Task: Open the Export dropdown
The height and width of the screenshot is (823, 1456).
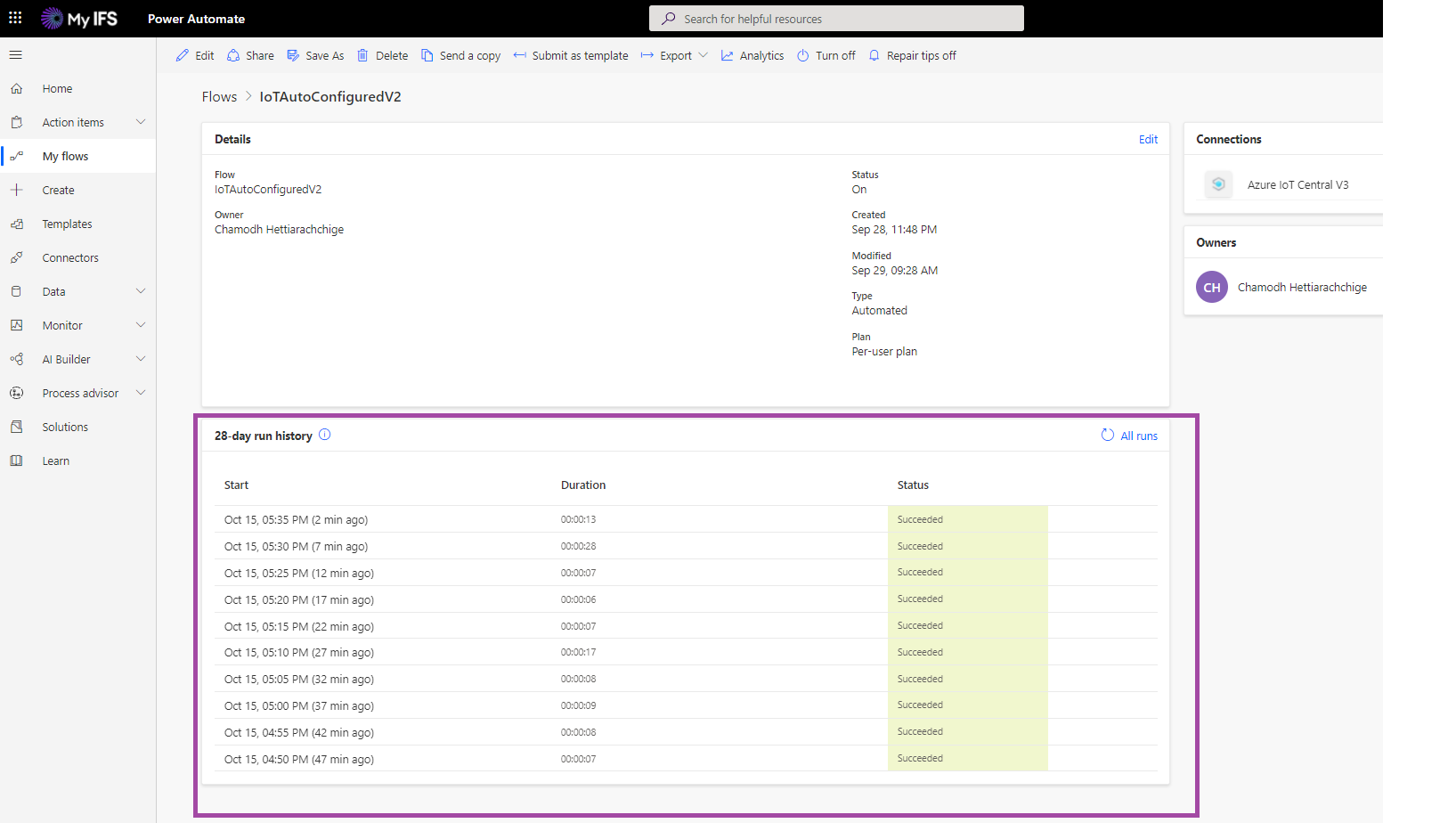Action: pos(674,55)
